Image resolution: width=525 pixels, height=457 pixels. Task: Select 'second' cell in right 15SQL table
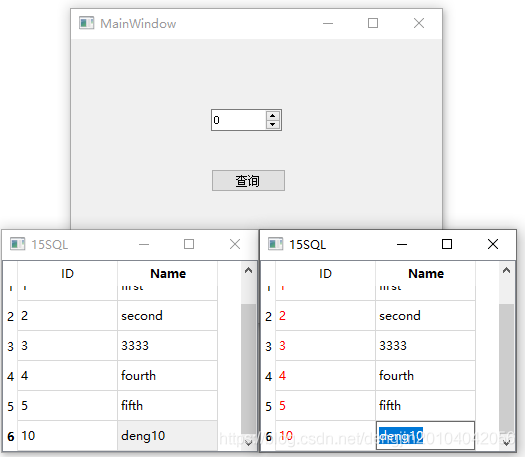pyautogui.click(x=425, y=316)
